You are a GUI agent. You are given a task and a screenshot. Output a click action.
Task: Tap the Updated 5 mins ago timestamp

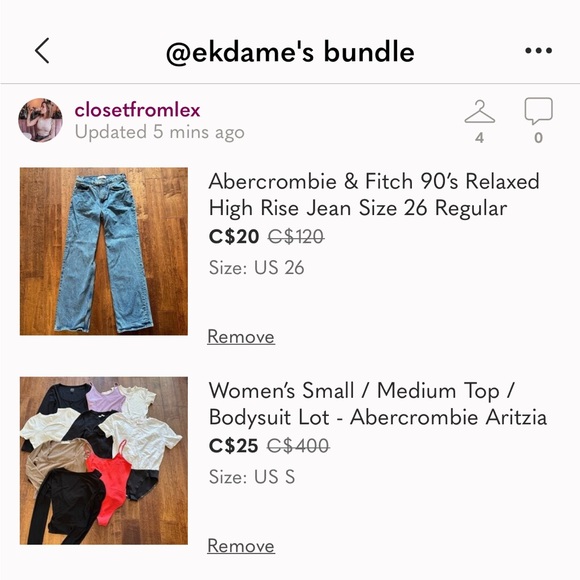point(159,132)
